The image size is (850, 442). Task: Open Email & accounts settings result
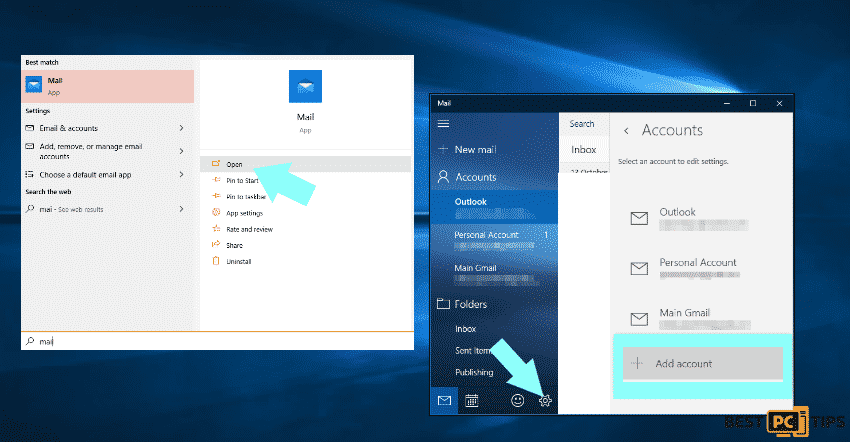coord(68,128)
